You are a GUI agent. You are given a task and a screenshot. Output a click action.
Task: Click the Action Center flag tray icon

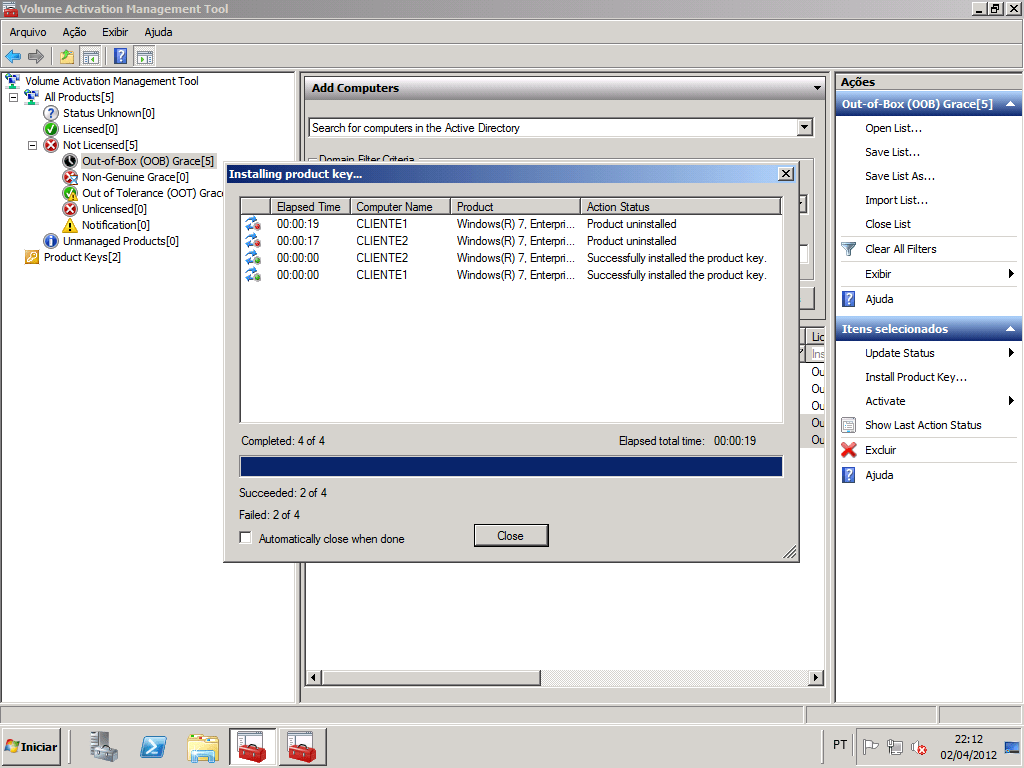(x=871, y=747)
